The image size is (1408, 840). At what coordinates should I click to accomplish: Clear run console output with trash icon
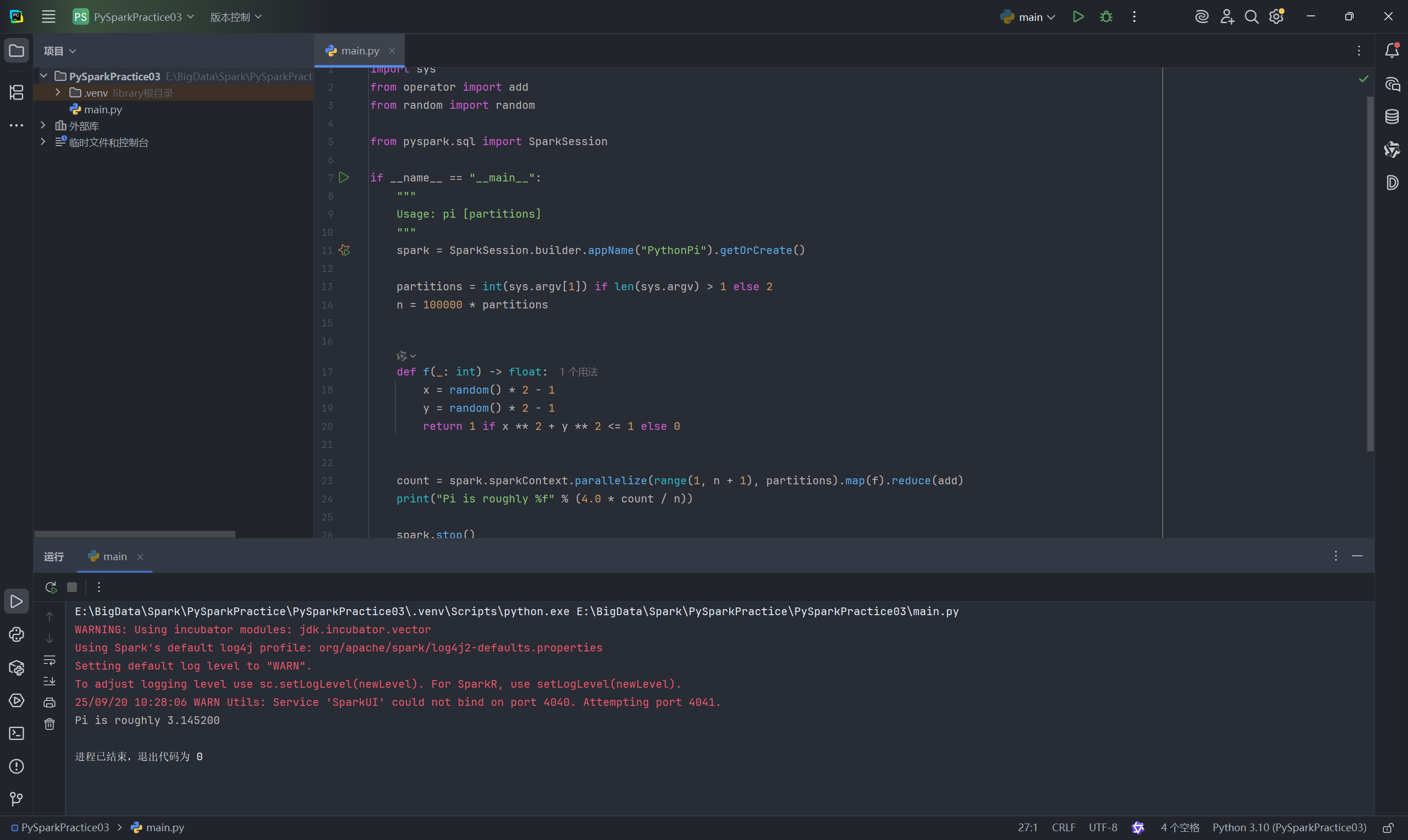tap(50, 724)
